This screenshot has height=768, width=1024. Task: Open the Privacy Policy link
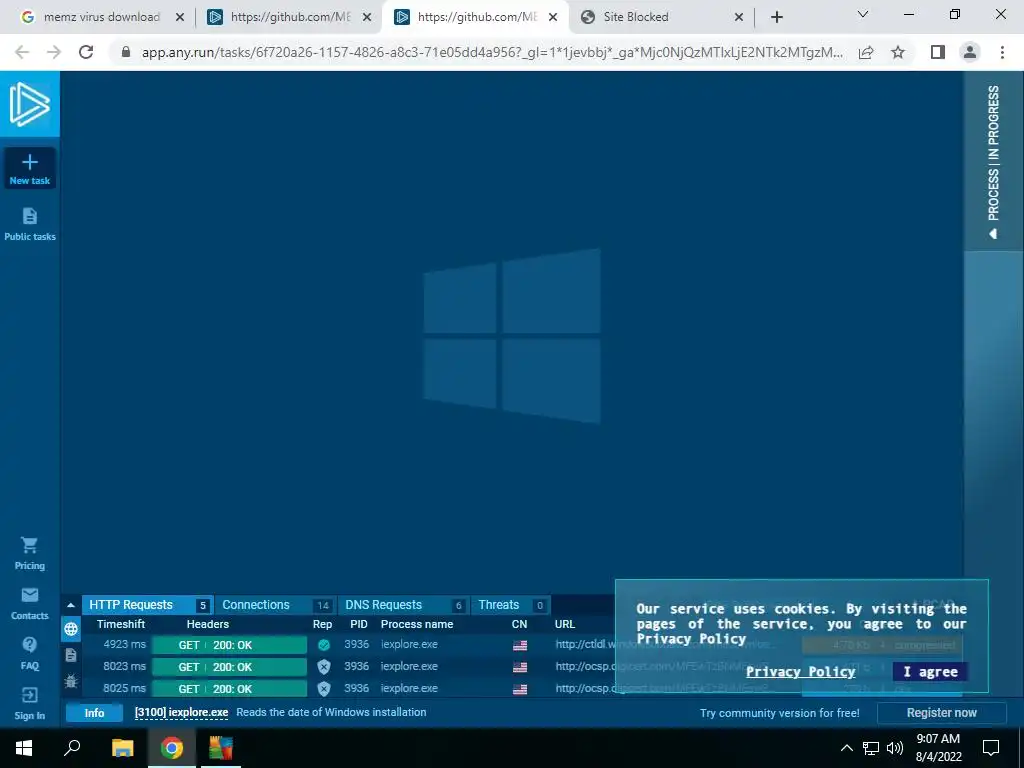[800, 671]
